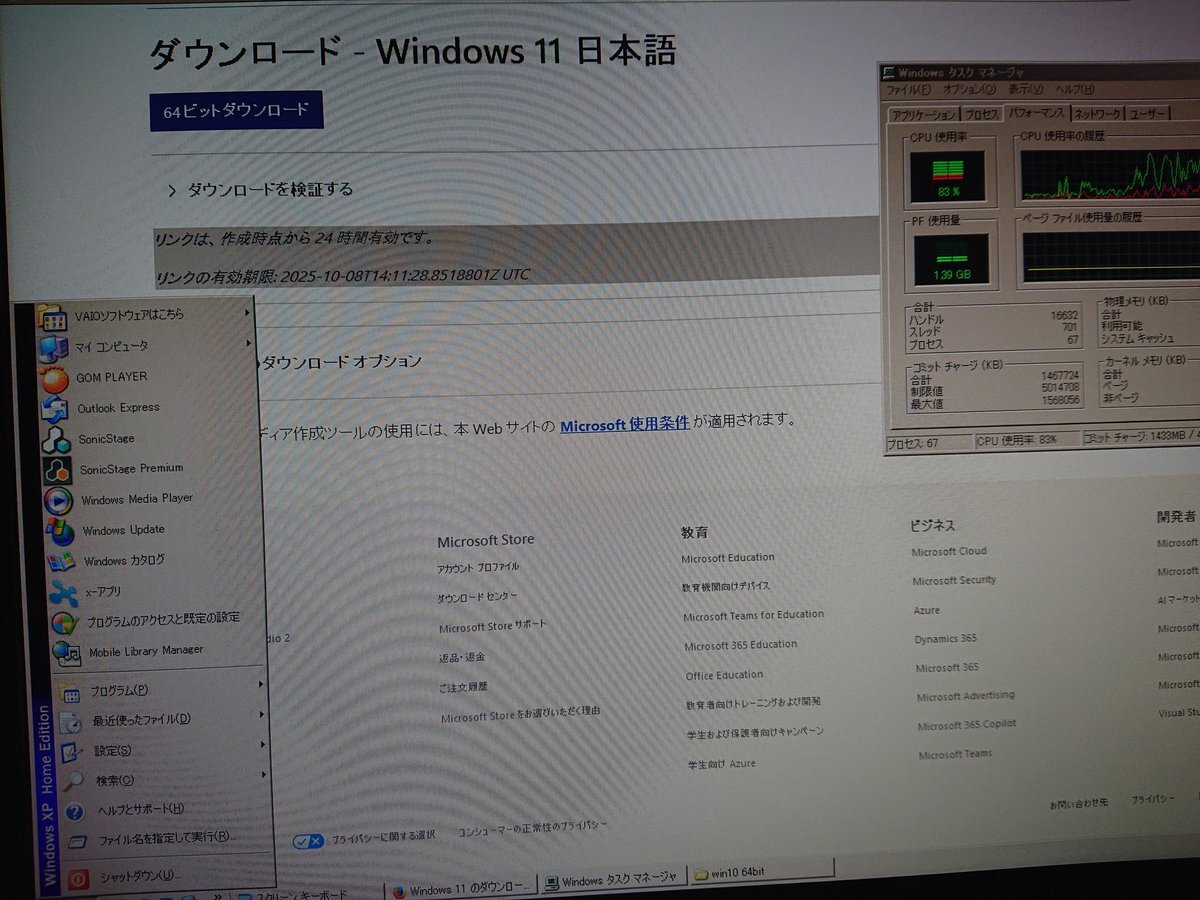Open オプション(O) menu in Task Manager

[x=970, y=90]
